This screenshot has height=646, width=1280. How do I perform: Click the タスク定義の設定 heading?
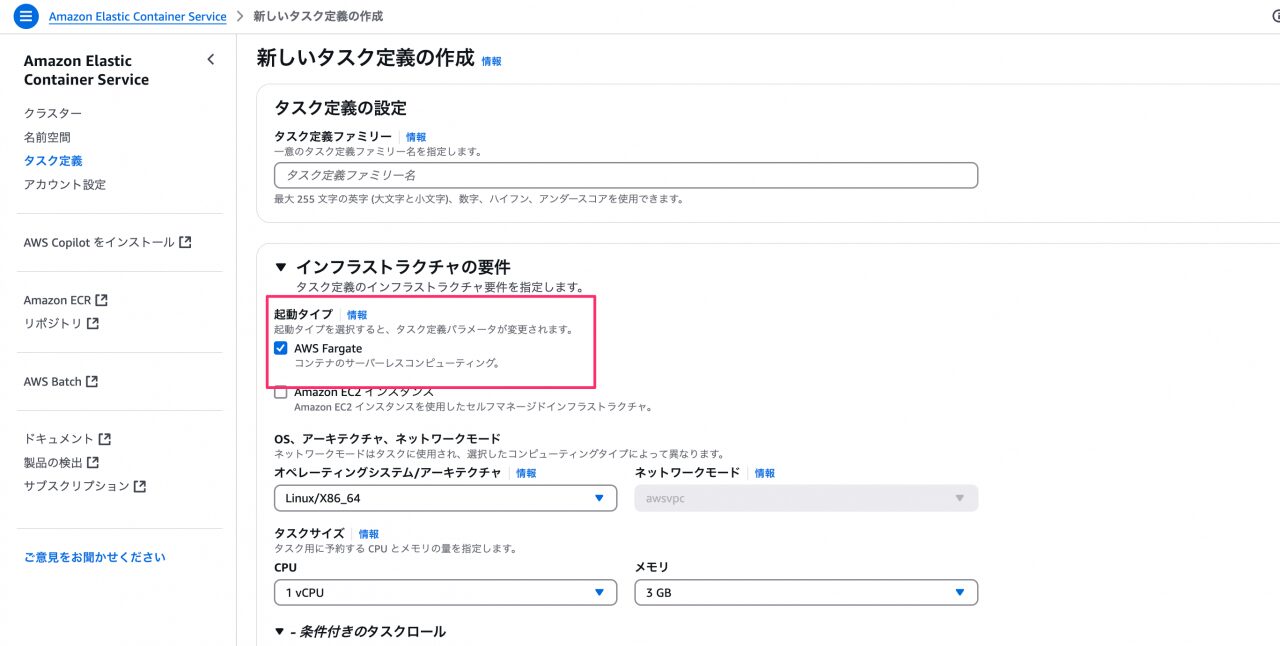[x=340, y=108]
